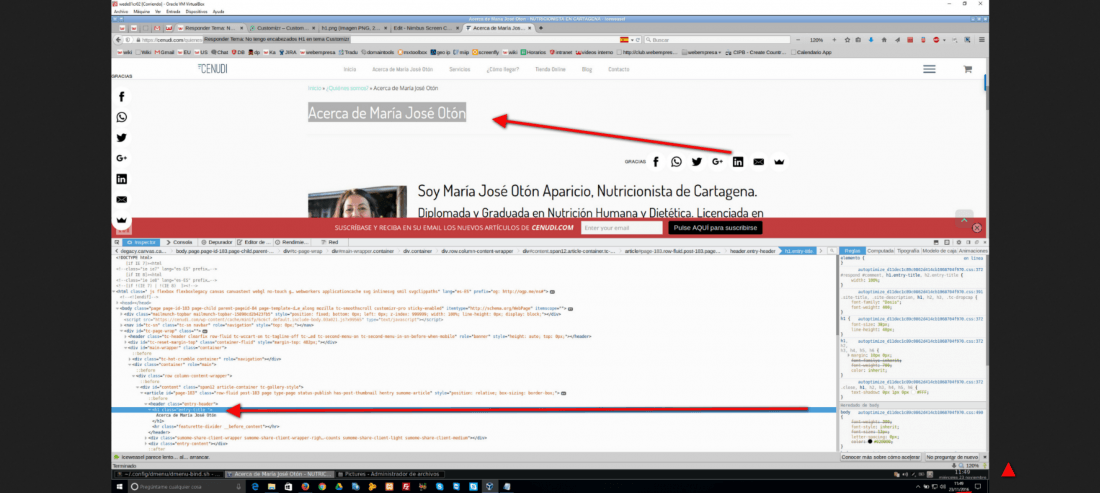
Task: Switch to the Consola devtools tab
Action: click(180, 242)
